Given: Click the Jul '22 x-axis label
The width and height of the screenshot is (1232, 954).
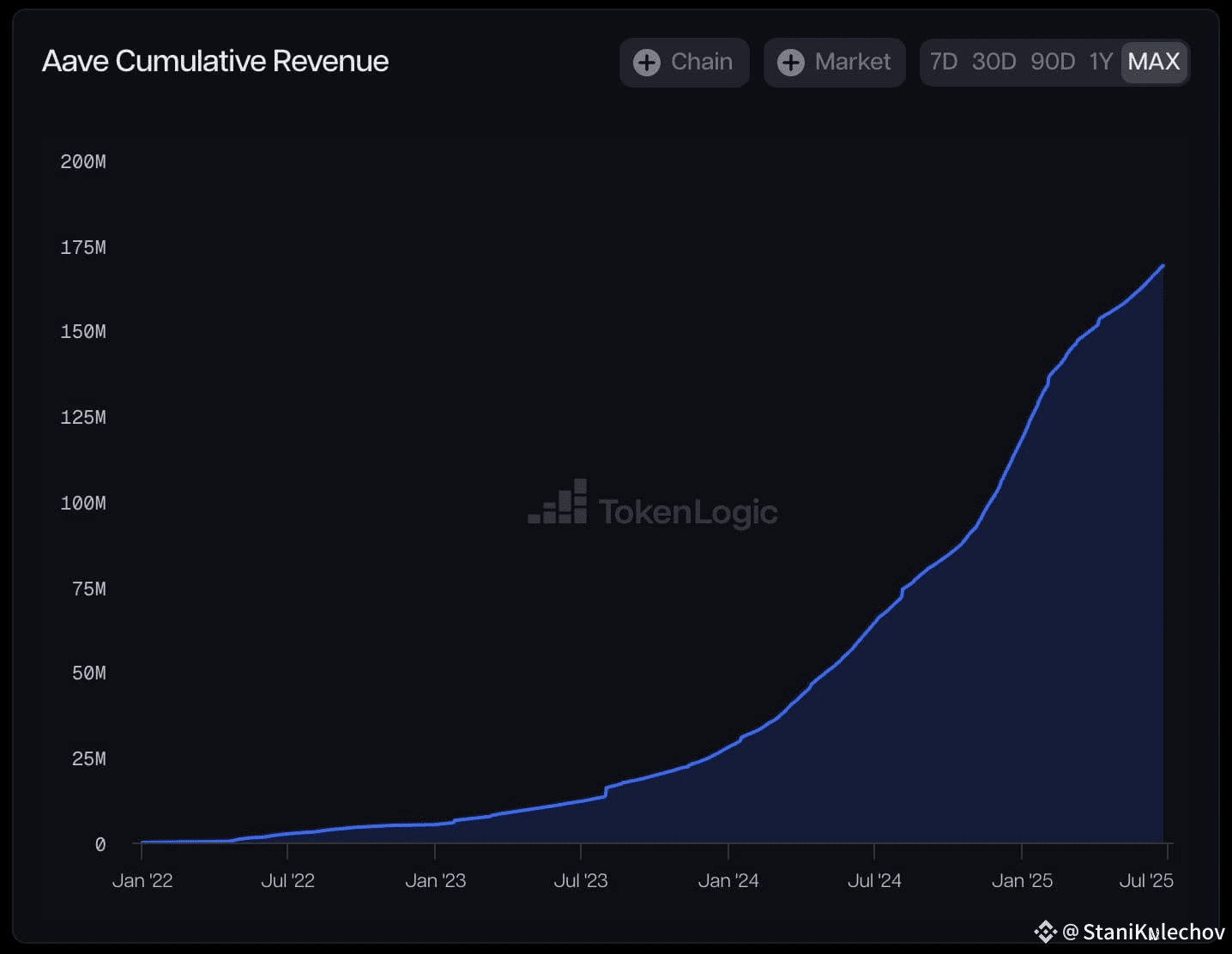Looking at the screenshot, I should pyautogui.click(x=287, y=880).
